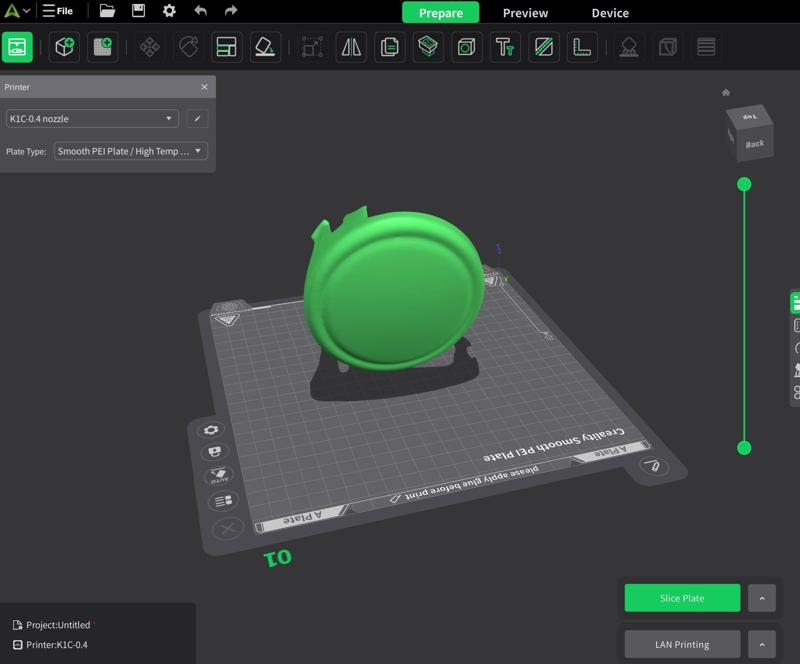This screenshot has width=800, height=664.
Task: Open the Text tool in toolbar
Action: (504, 47)
